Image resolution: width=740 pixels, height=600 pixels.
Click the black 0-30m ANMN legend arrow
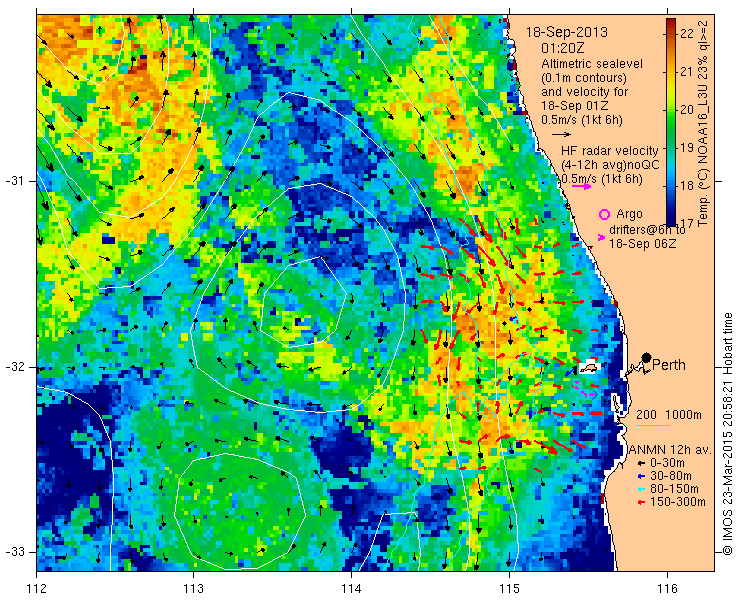640,463
